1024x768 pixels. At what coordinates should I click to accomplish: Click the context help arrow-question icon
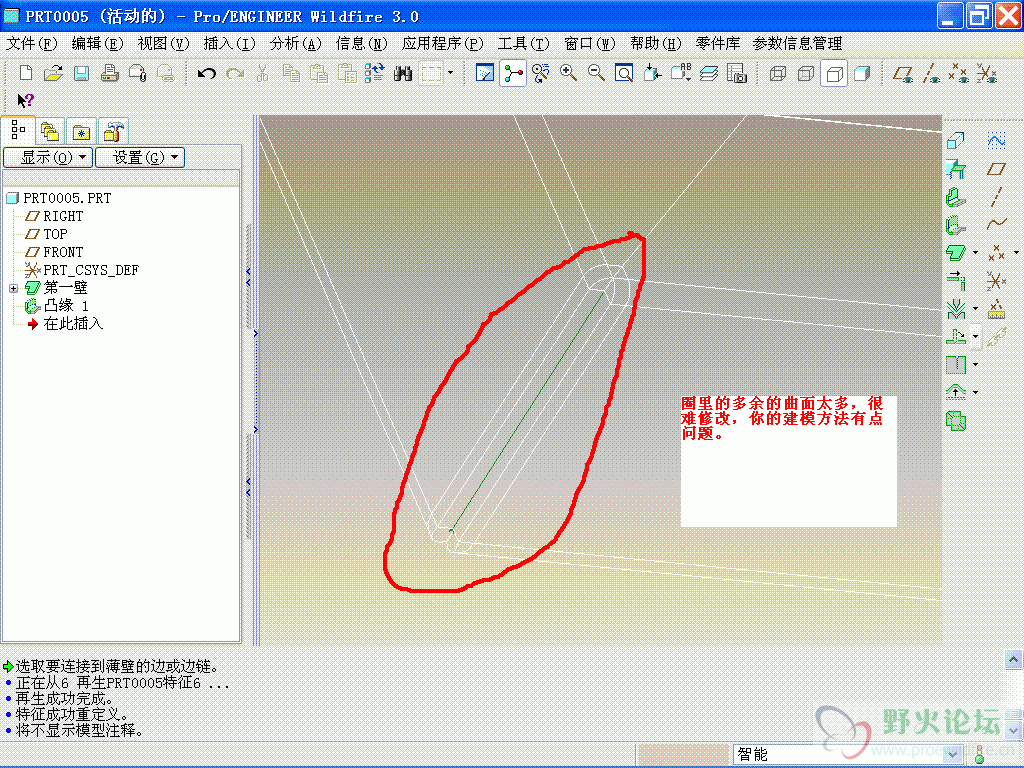[x=25, y=101]
